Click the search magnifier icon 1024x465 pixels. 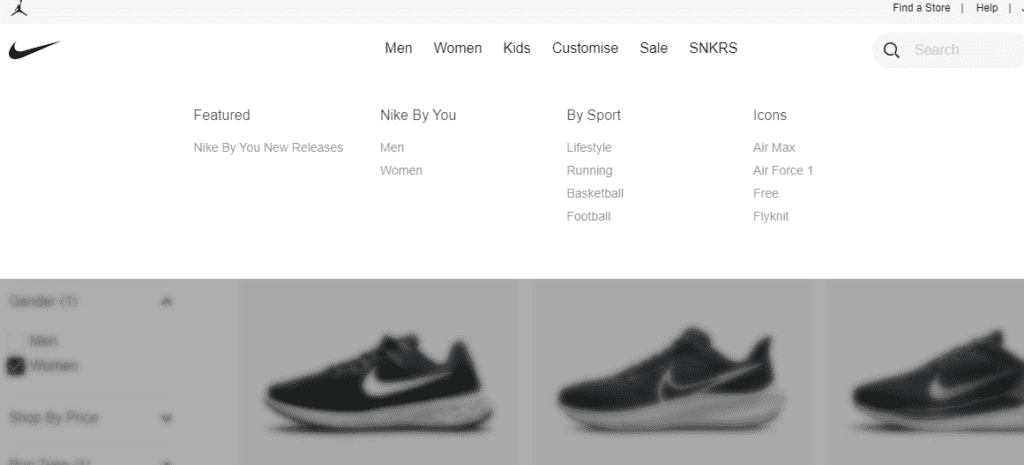(891, 50)
